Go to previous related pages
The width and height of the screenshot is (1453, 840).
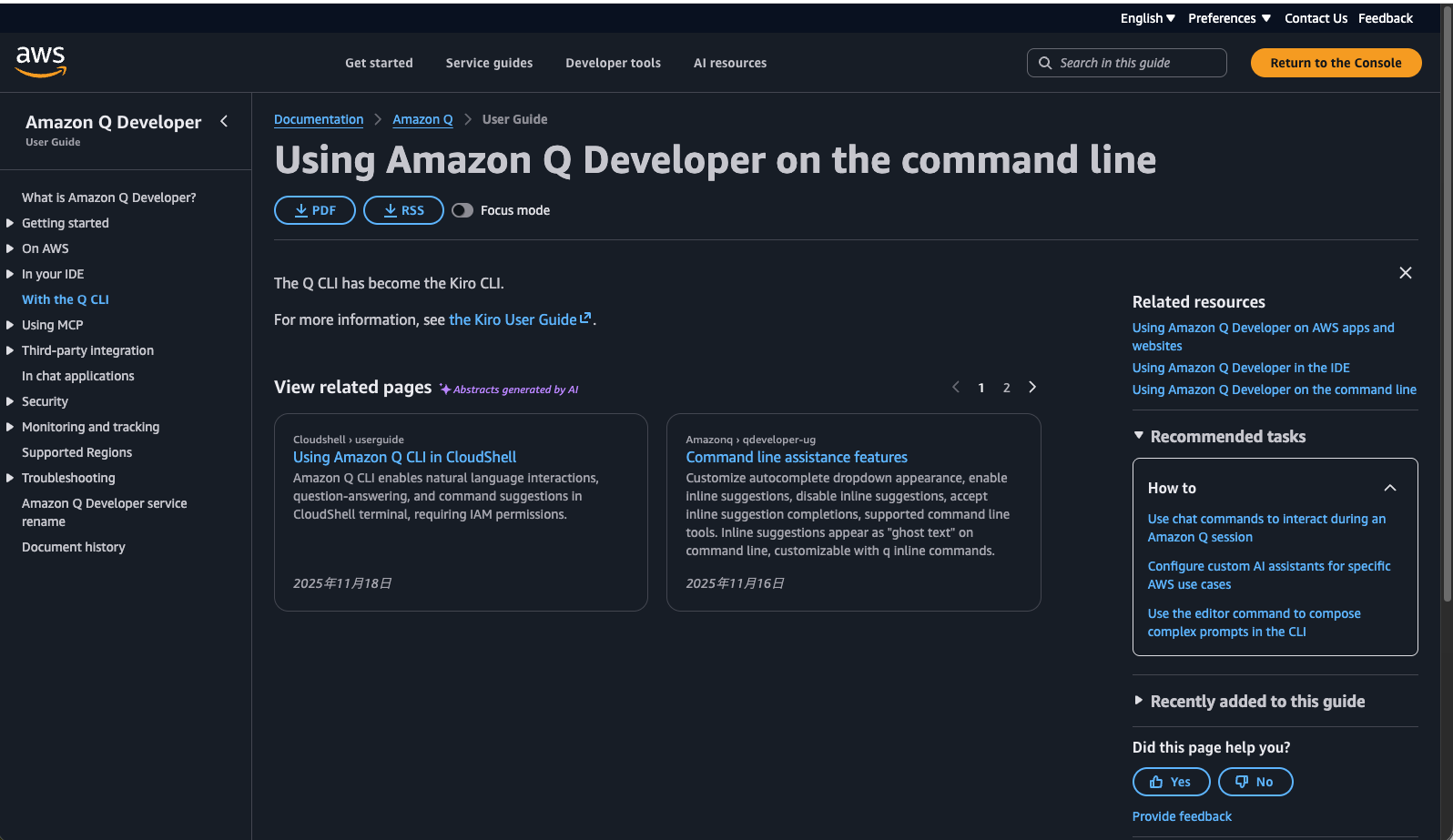tap(956, 387)
